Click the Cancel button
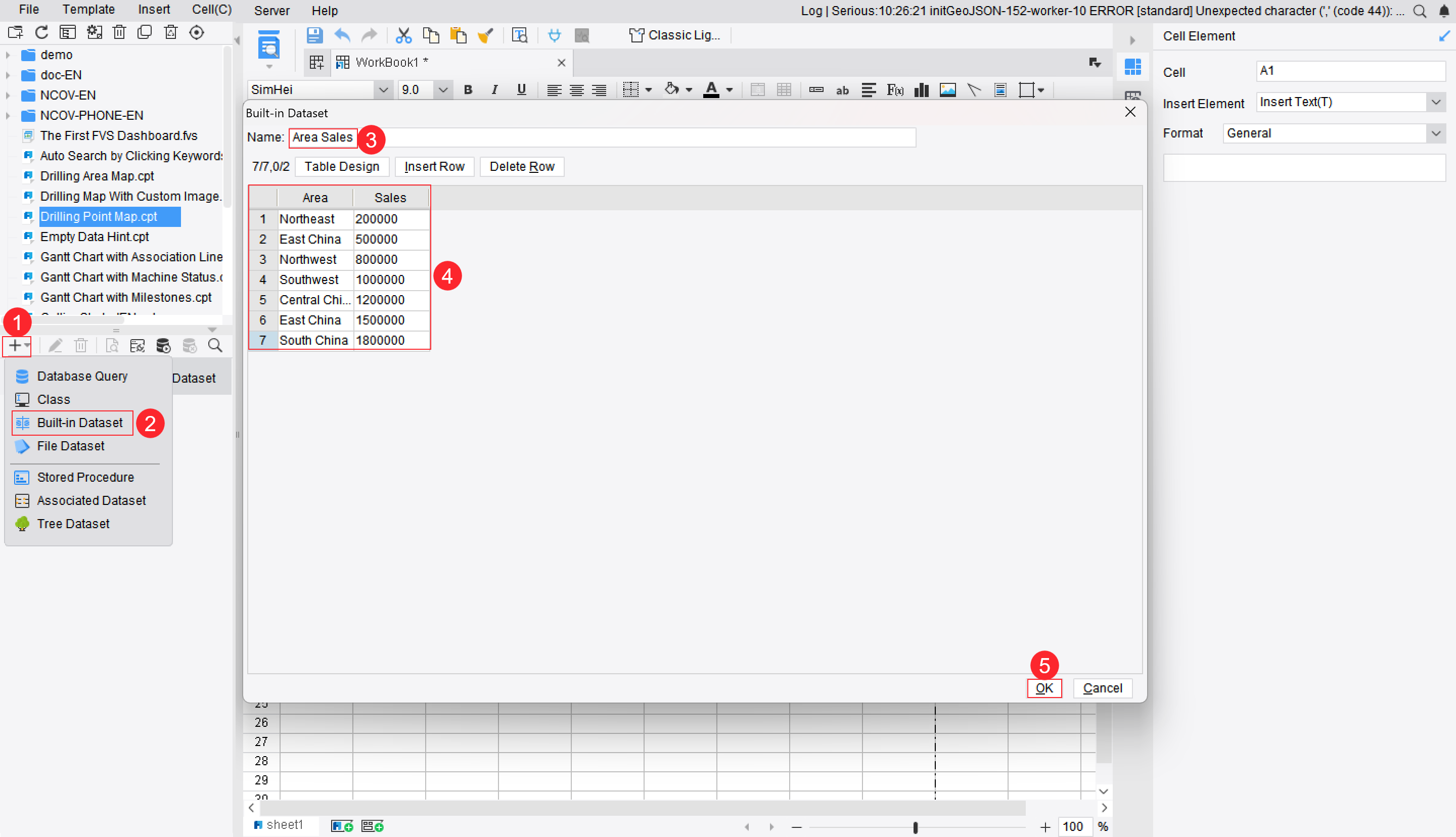This screenshot has height=837, width=1456. point(1102,688)
